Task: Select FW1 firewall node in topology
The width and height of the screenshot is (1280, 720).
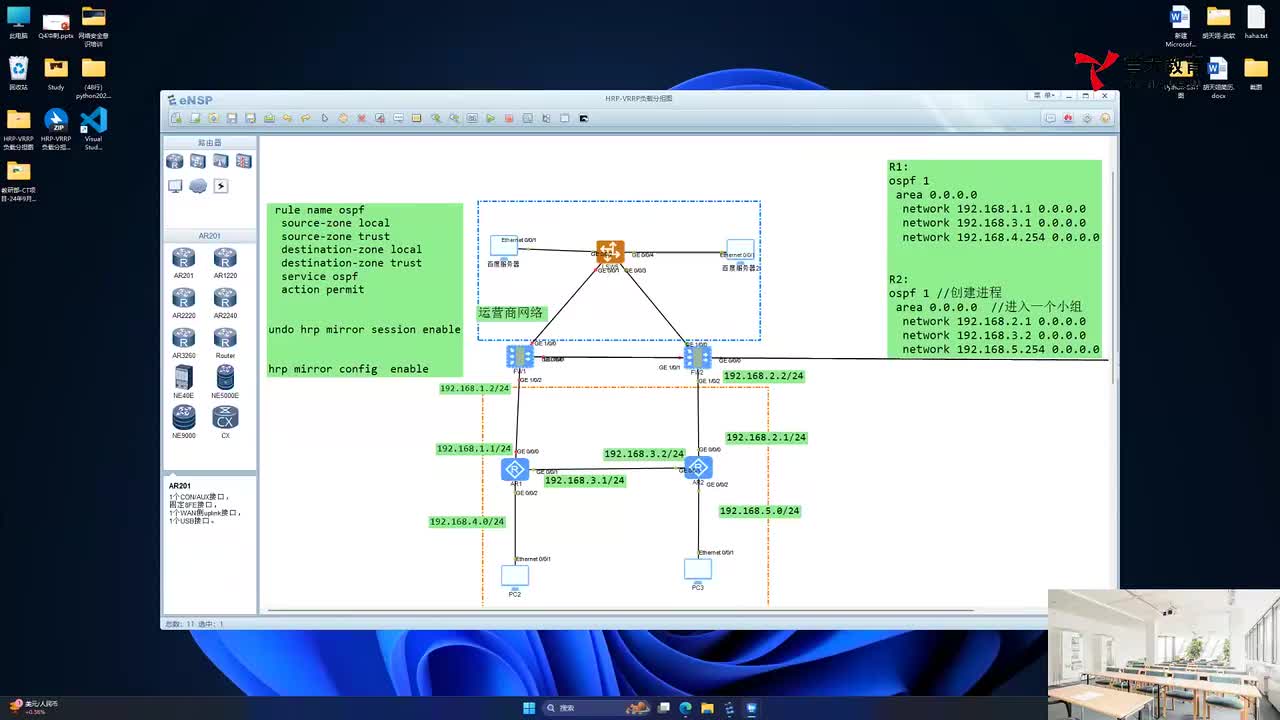Action: [520, 356]
